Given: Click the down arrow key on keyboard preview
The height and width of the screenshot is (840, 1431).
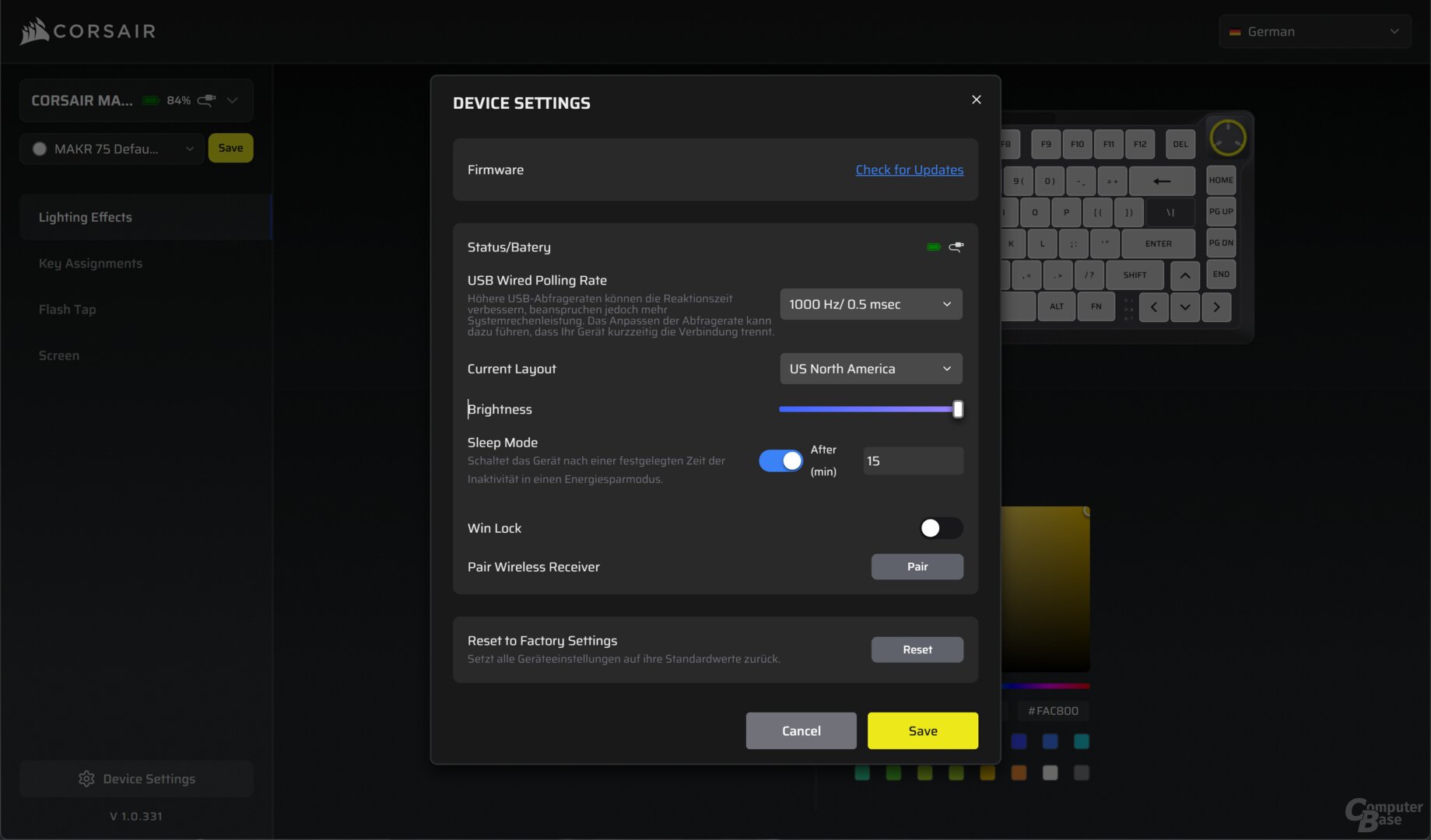Looking at the screenshot, I should coord(1185,307).
